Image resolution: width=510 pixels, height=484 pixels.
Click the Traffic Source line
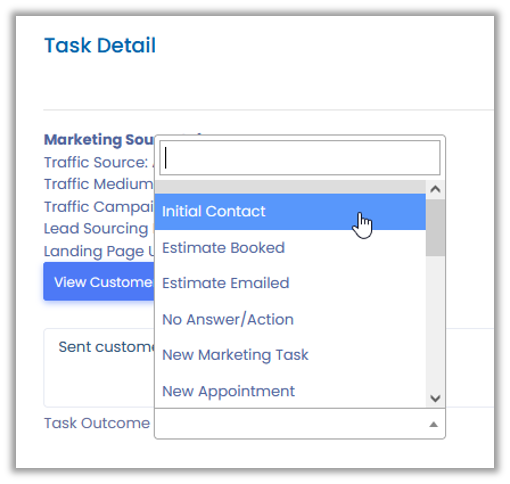pos(99,162)
